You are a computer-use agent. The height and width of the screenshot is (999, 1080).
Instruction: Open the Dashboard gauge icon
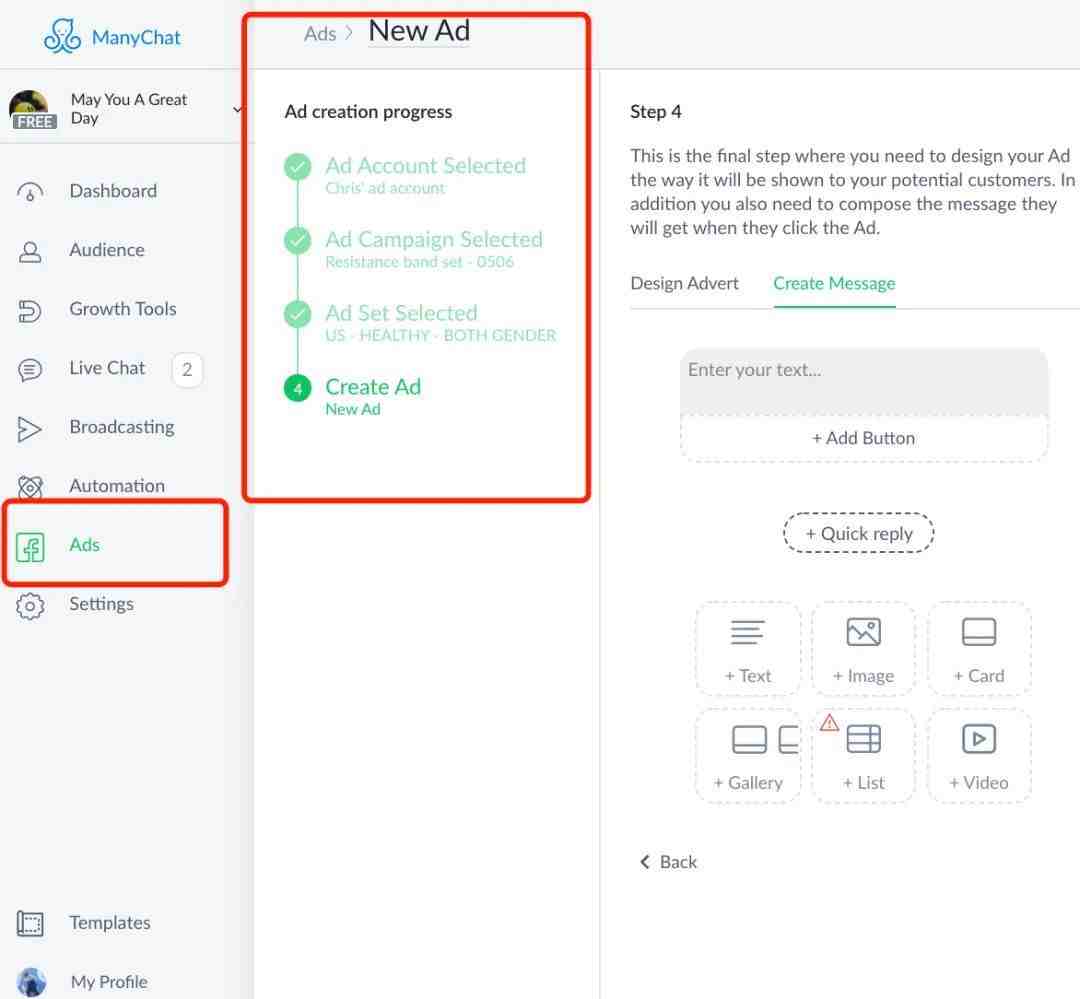(x=30, y=192)
